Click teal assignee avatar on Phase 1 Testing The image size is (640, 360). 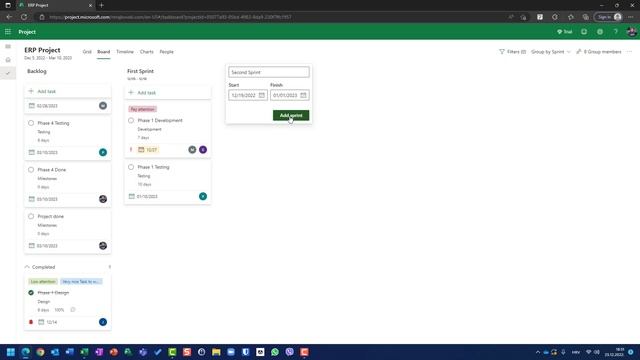(203, 196)
